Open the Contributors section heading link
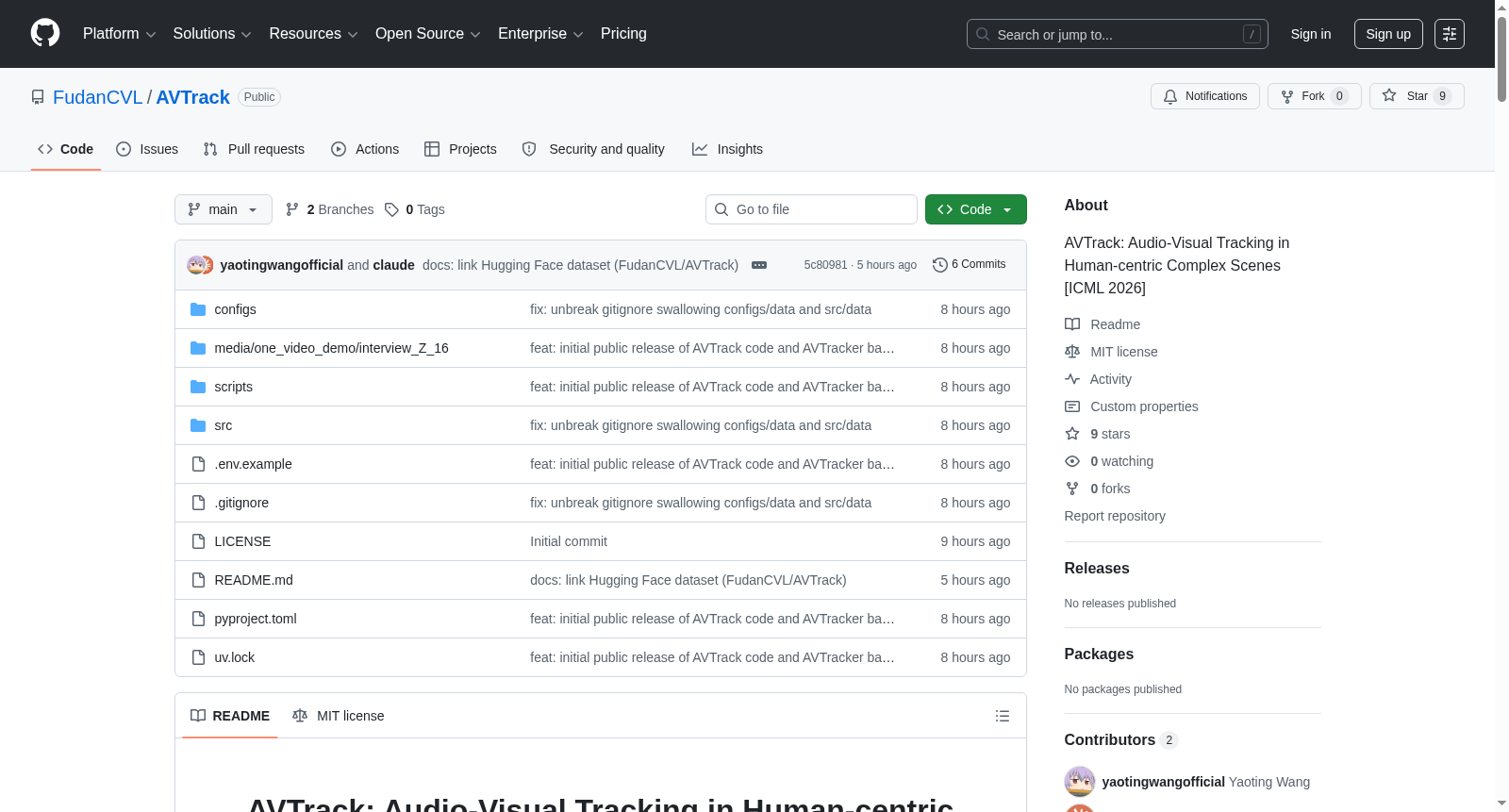The width and height of the screenshot is (1509, 812). point(1121,740)
